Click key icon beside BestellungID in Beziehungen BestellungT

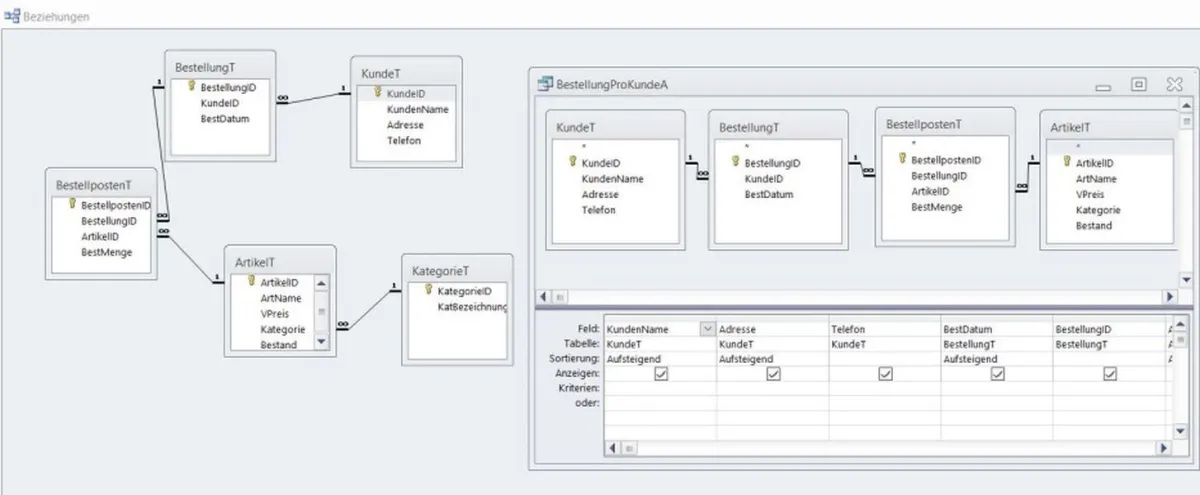coord(191,87)
